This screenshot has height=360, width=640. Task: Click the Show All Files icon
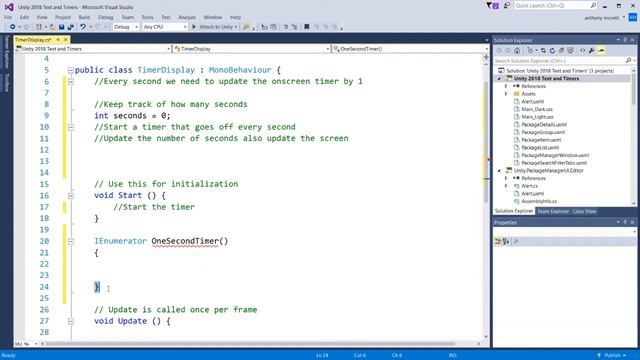click(x=570, y=51)
